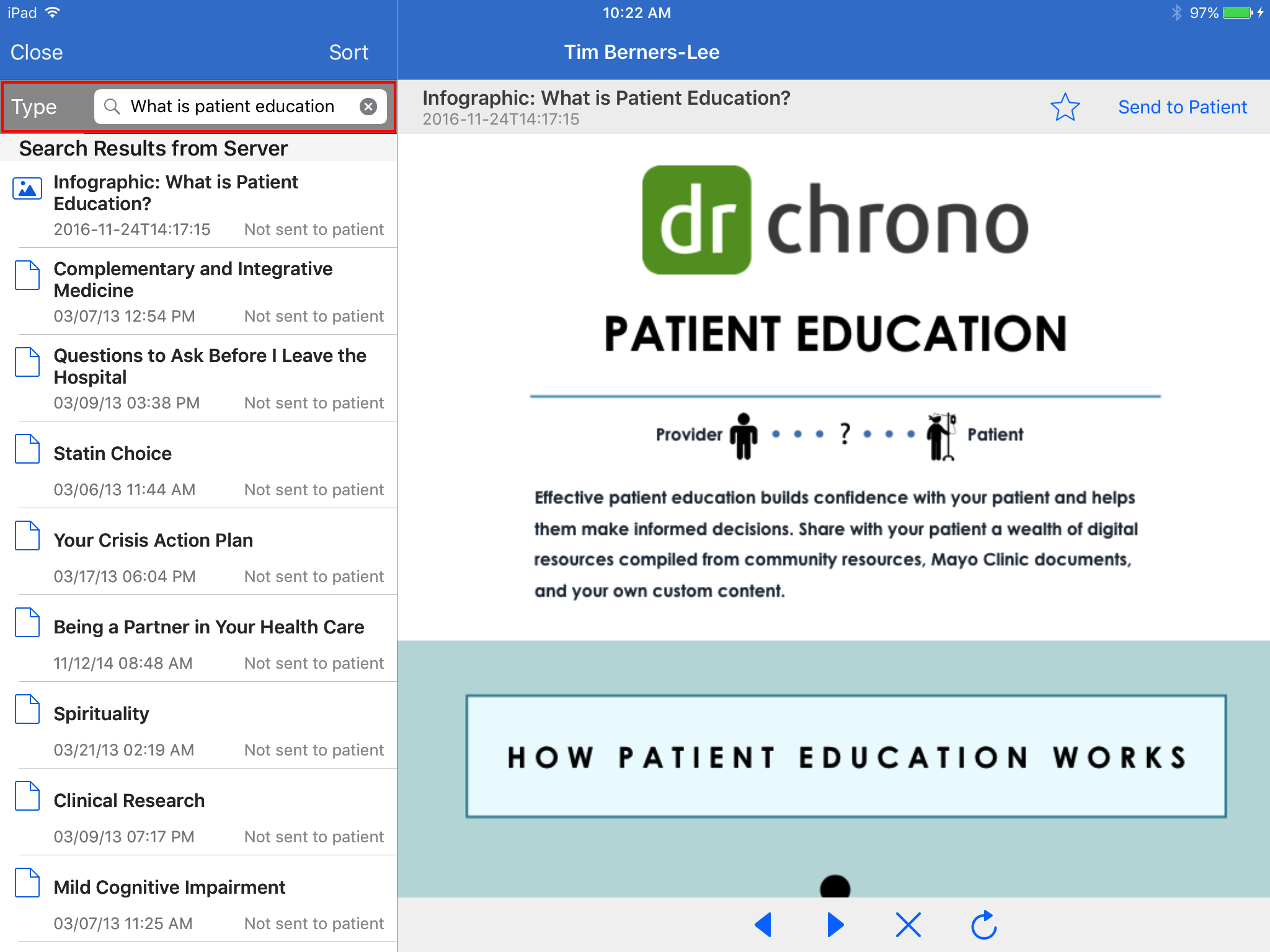Dismiss the document with the X control
The image size is (1270, 952).
click(908, 923)
